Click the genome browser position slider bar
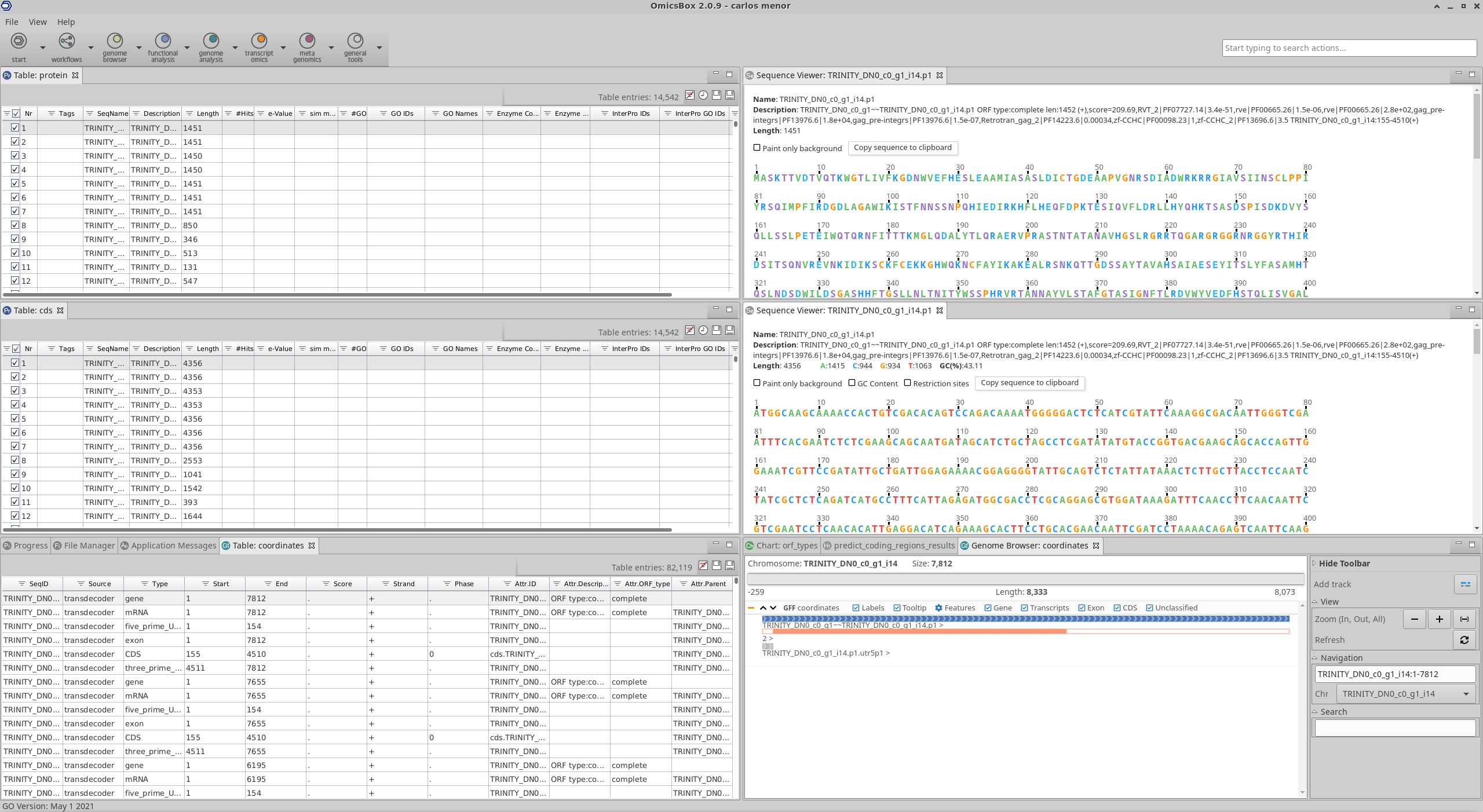Viewport: 1483px width, 812px height. [1025, 579]
